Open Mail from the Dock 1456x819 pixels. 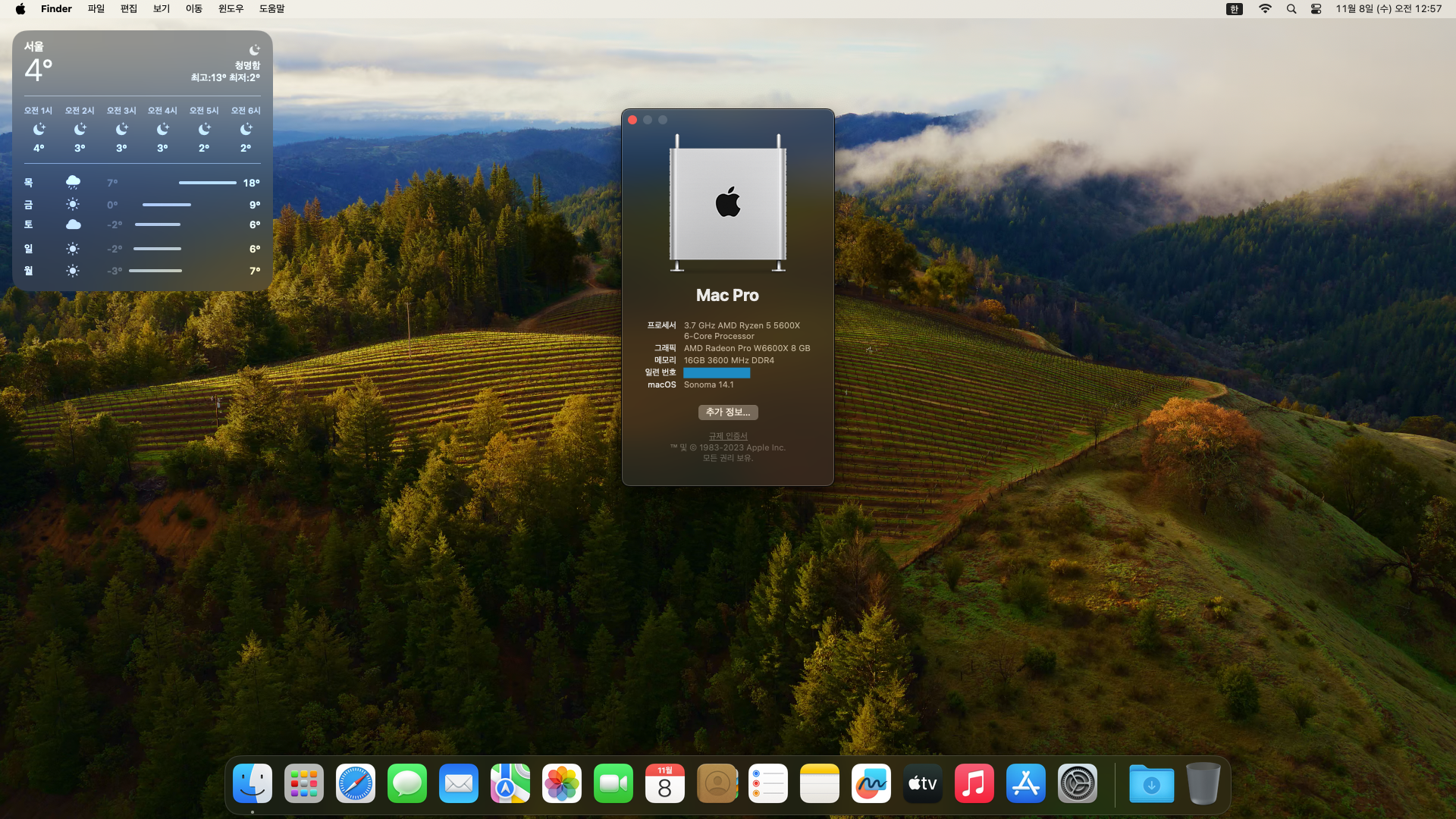(459, 783)
